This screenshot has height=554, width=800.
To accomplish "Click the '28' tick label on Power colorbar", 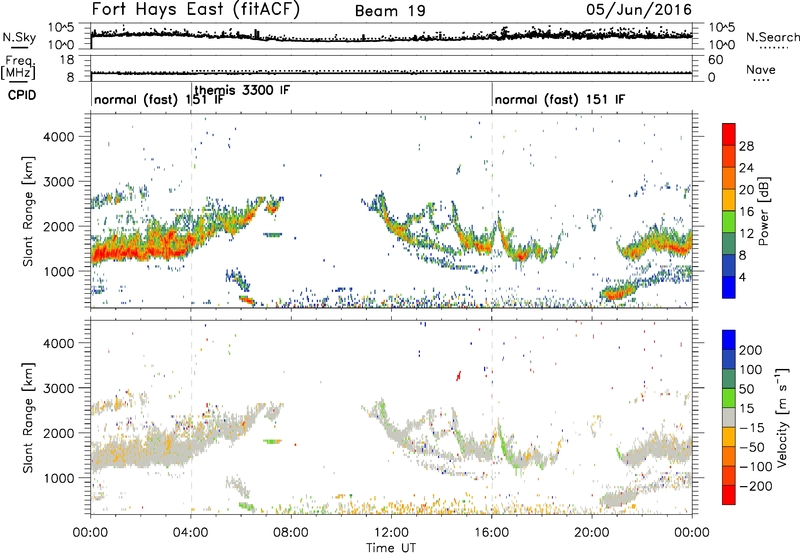I will pos(746,146).
